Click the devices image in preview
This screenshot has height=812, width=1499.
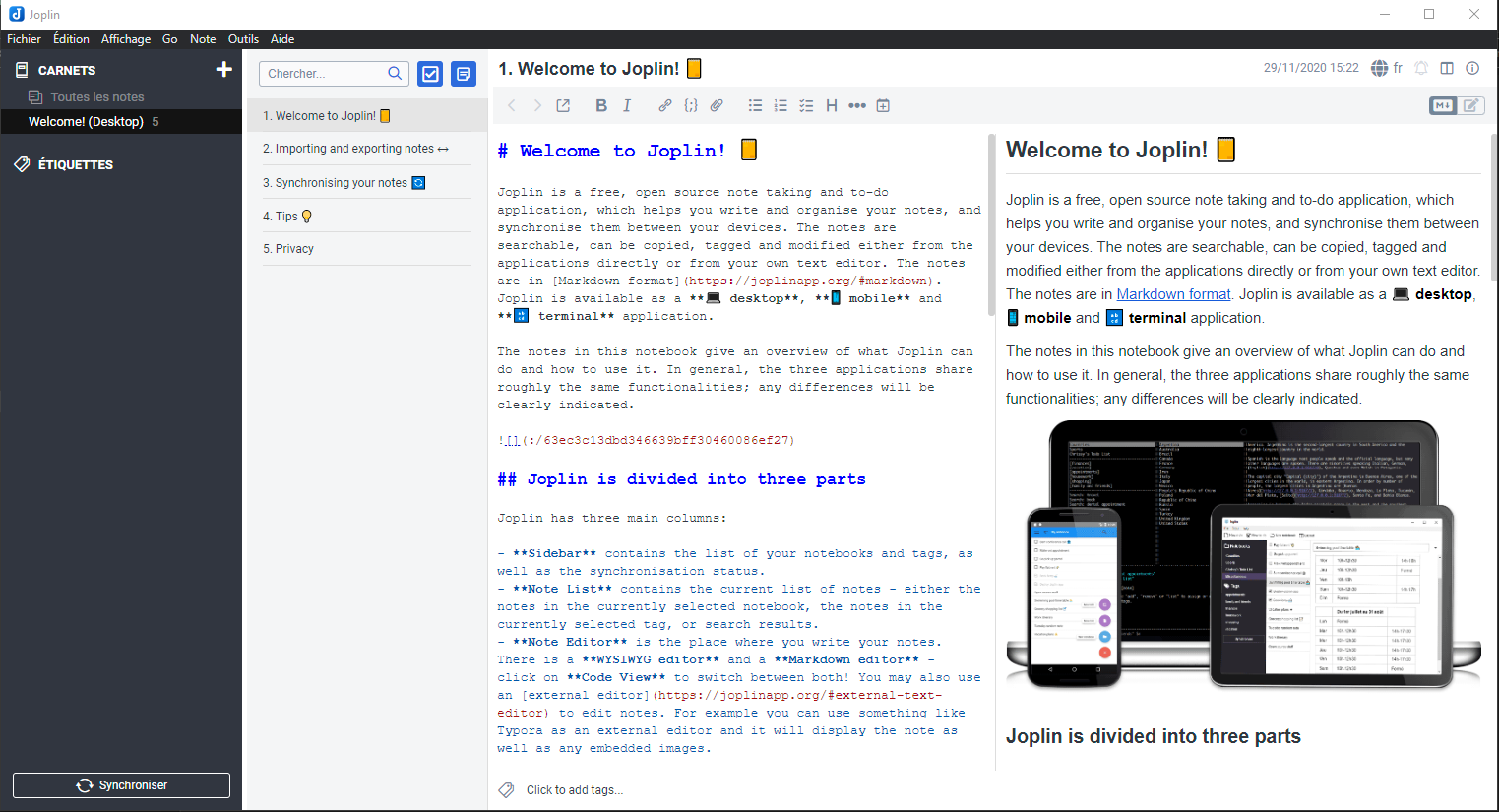1244,555
